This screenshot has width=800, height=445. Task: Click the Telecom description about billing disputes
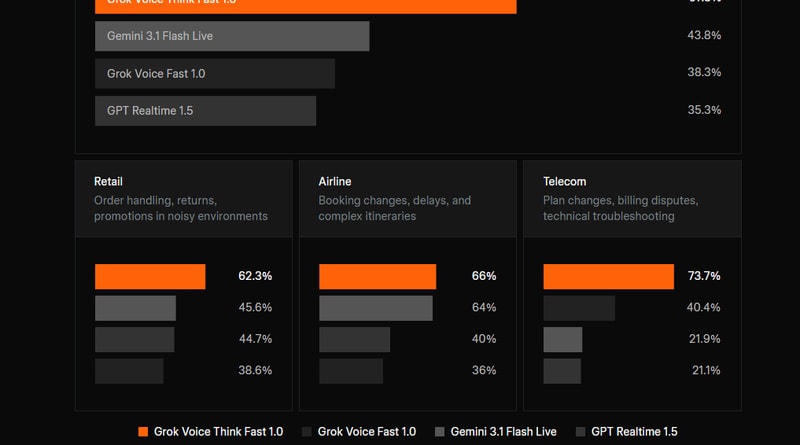(621, 208)
